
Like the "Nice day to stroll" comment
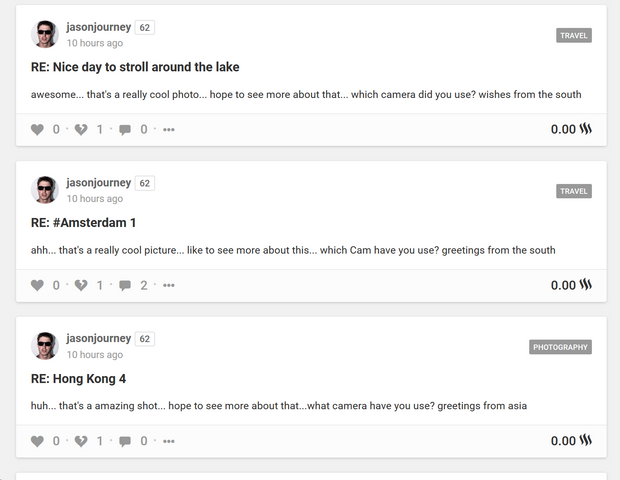pyautogui.click(x=38, y=129)
